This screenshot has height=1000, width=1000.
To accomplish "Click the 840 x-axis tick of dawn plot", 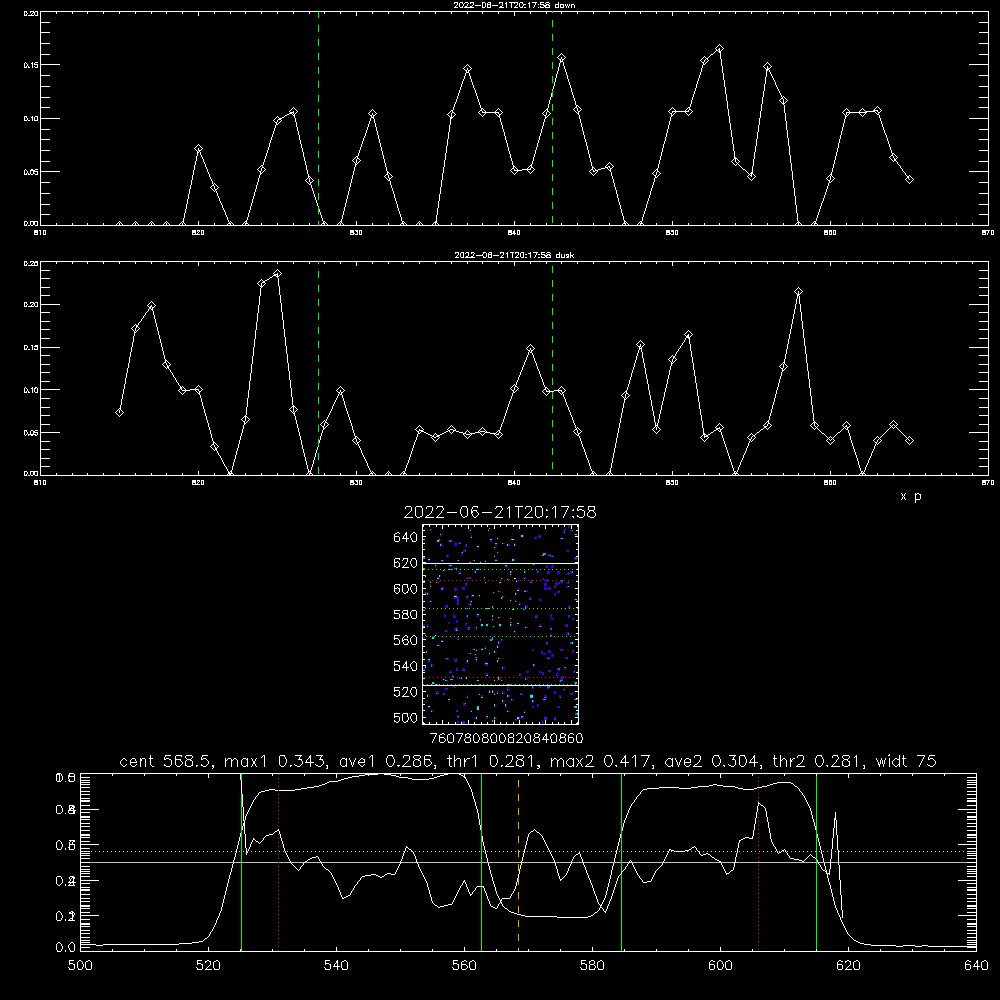I will point(514,233).
